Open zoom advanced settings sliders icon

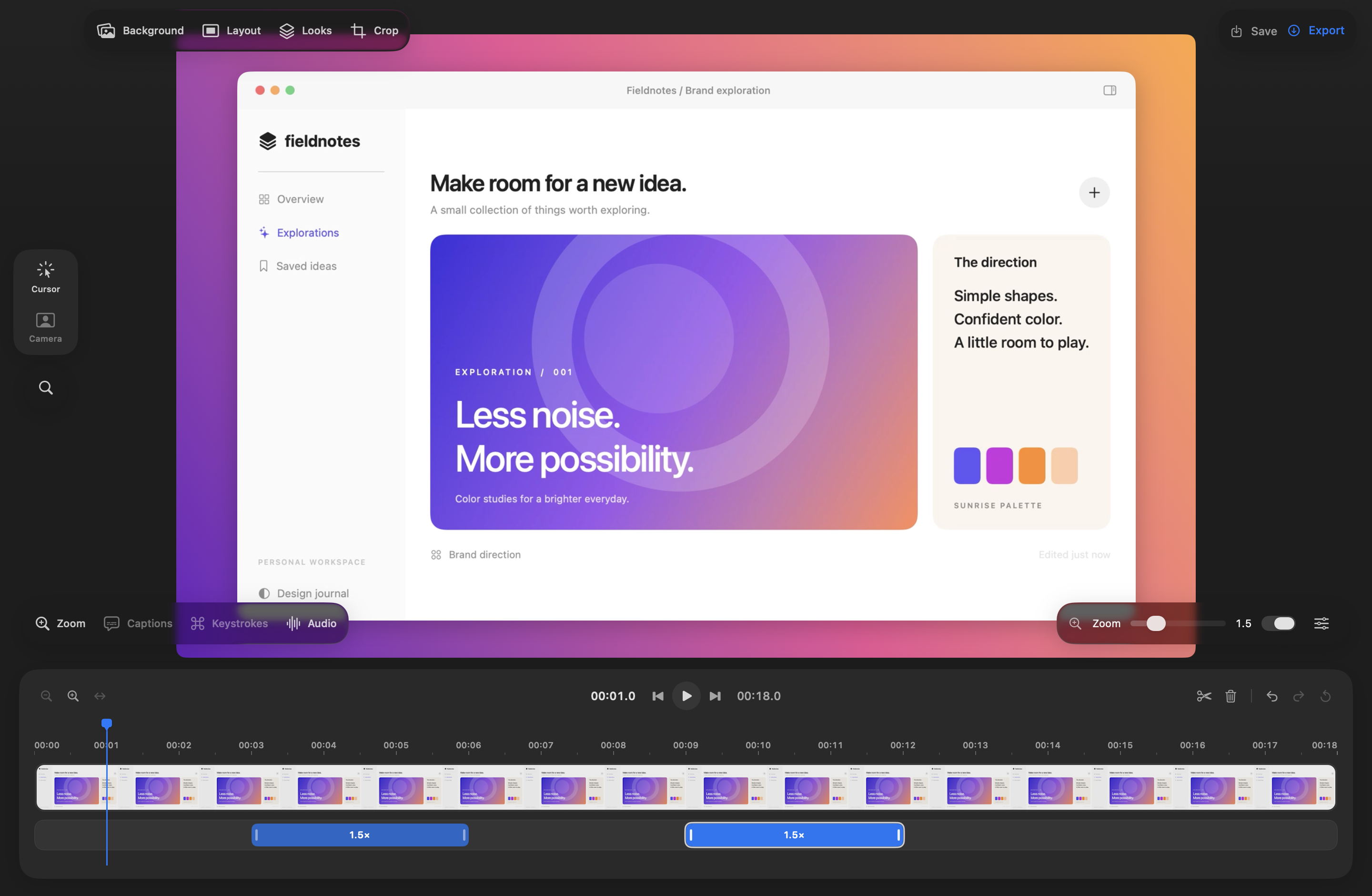(1322, 623)
